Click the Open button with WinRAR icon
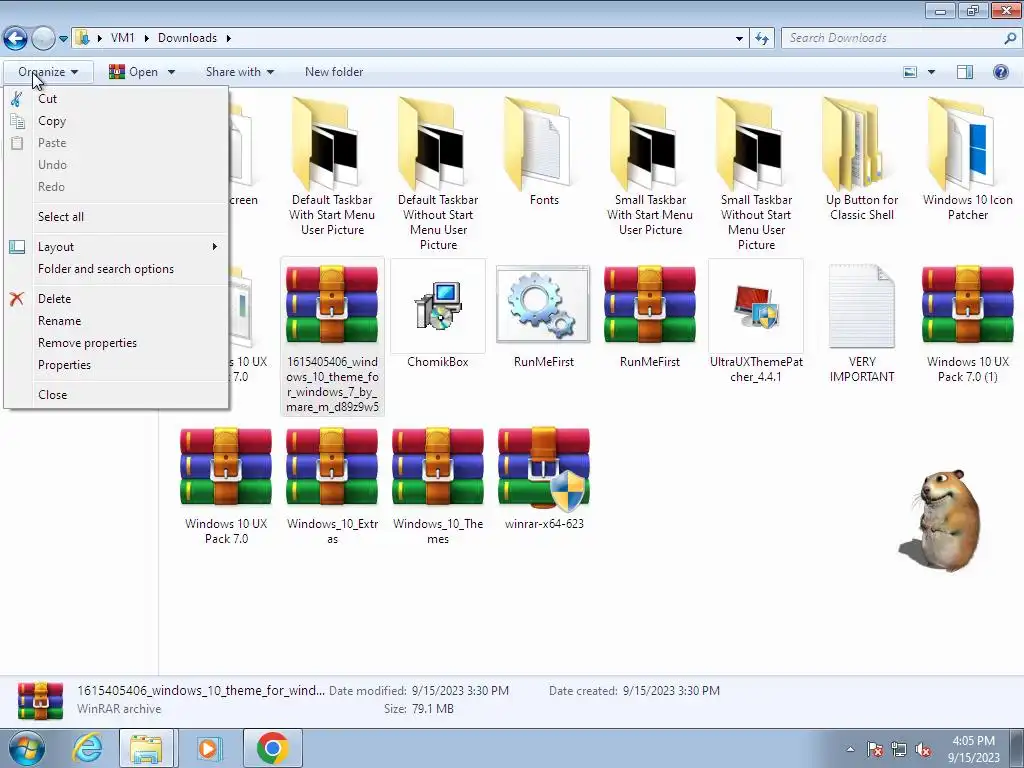Viewport: 1024px width, 768px height. [134, 72]
